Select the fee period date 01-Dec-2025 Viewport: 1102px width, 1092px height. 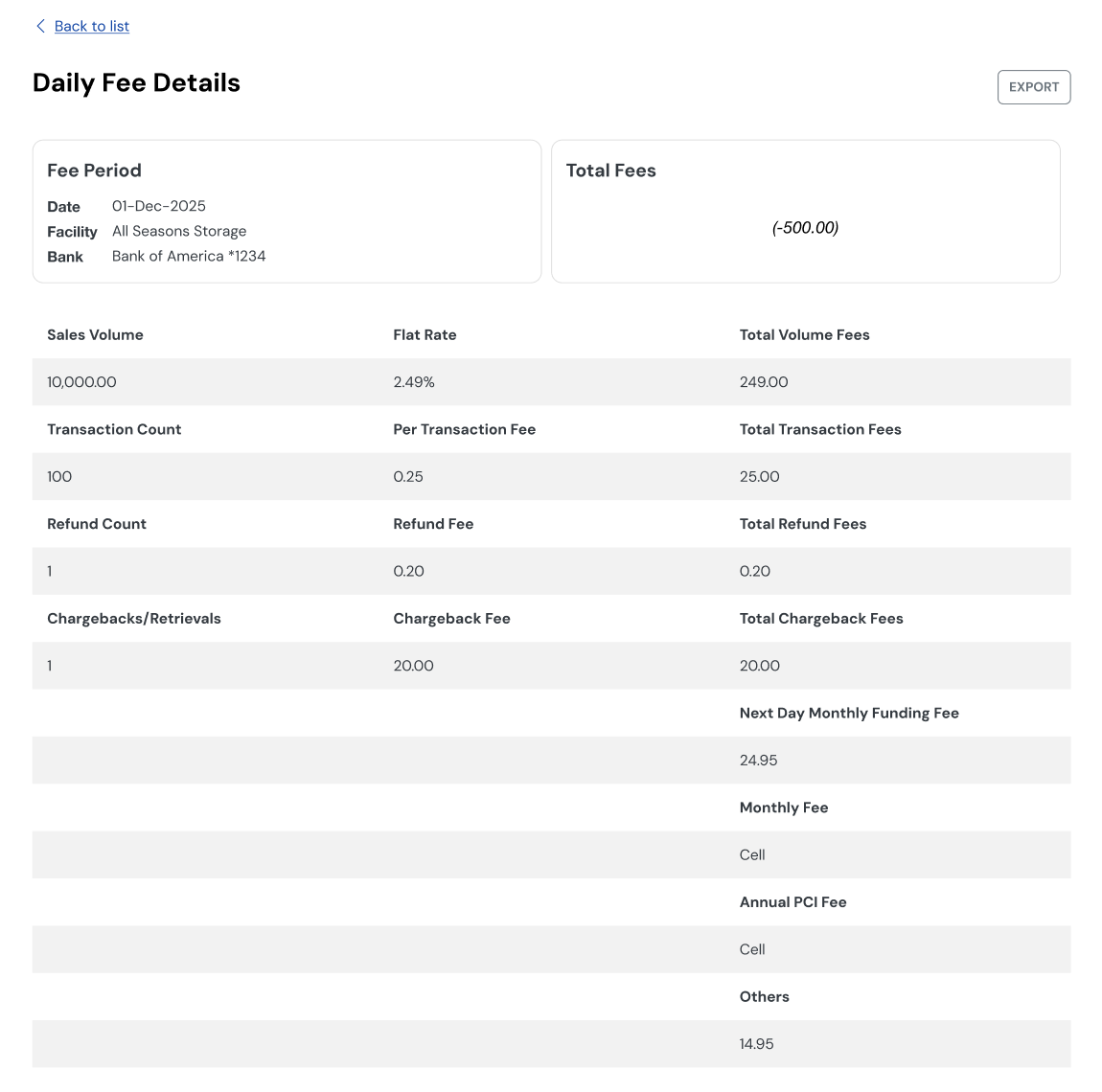coord(159,206)
